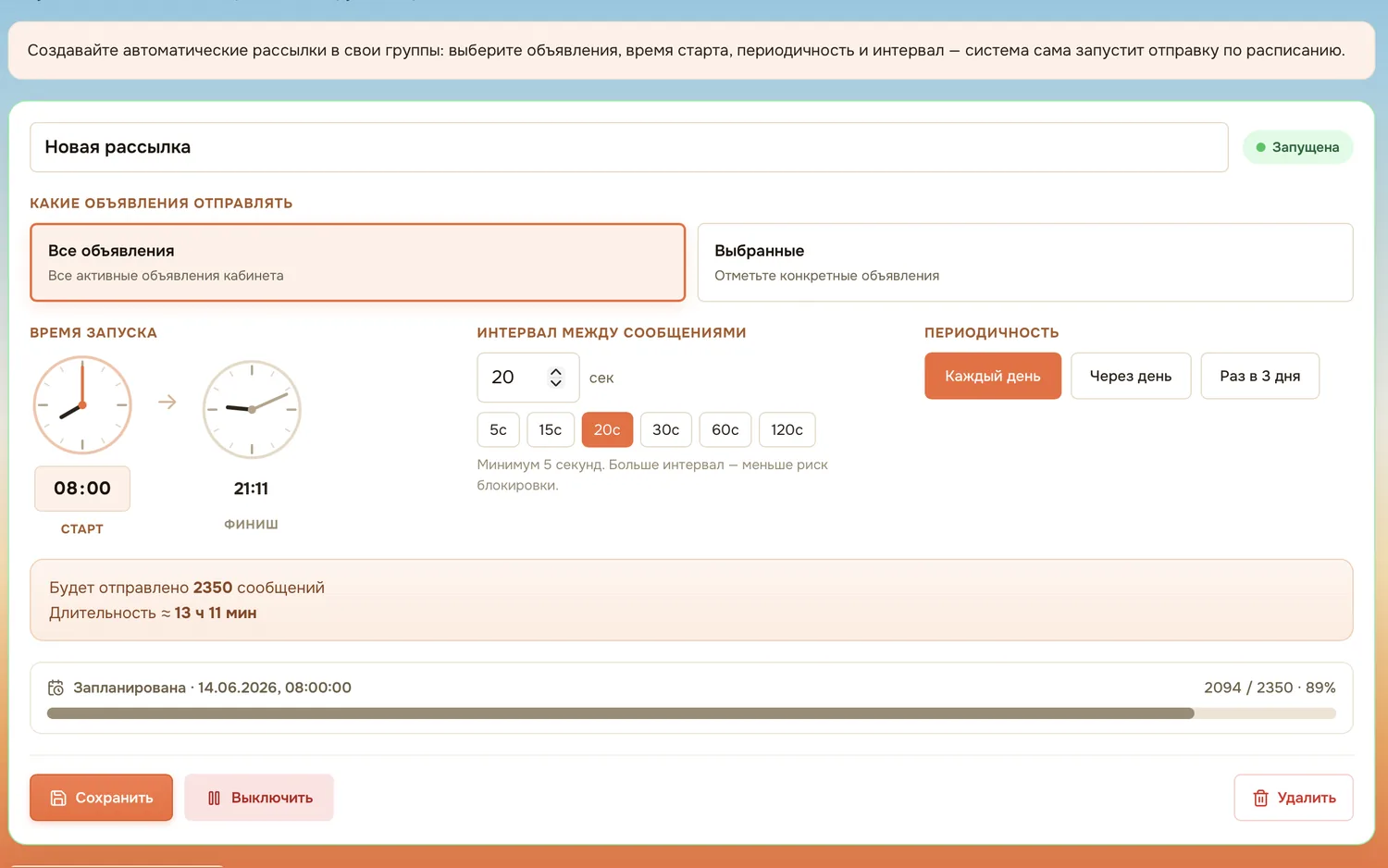1388x868 pixels.
Task: Click the Новая рассылка name field
Action: click(629, 147)
